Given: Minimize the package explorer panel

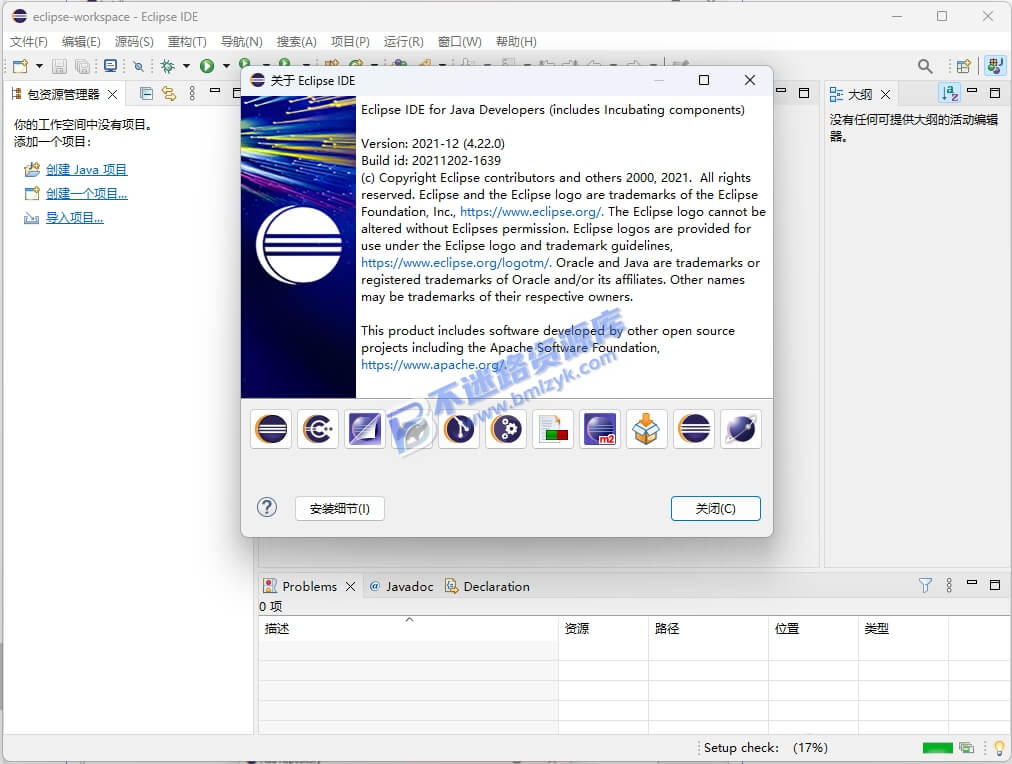Looking at the screenshot, I should [216, 91].
